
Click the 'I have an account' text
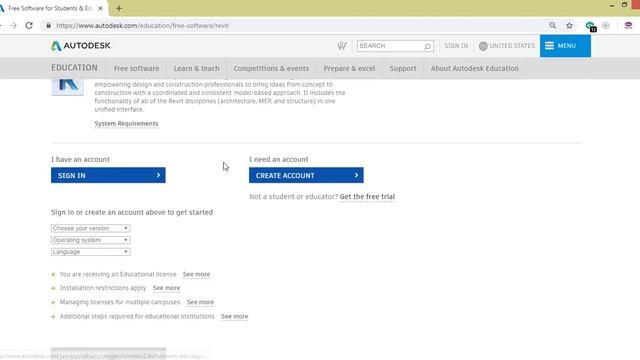click(x=80, y=159)
